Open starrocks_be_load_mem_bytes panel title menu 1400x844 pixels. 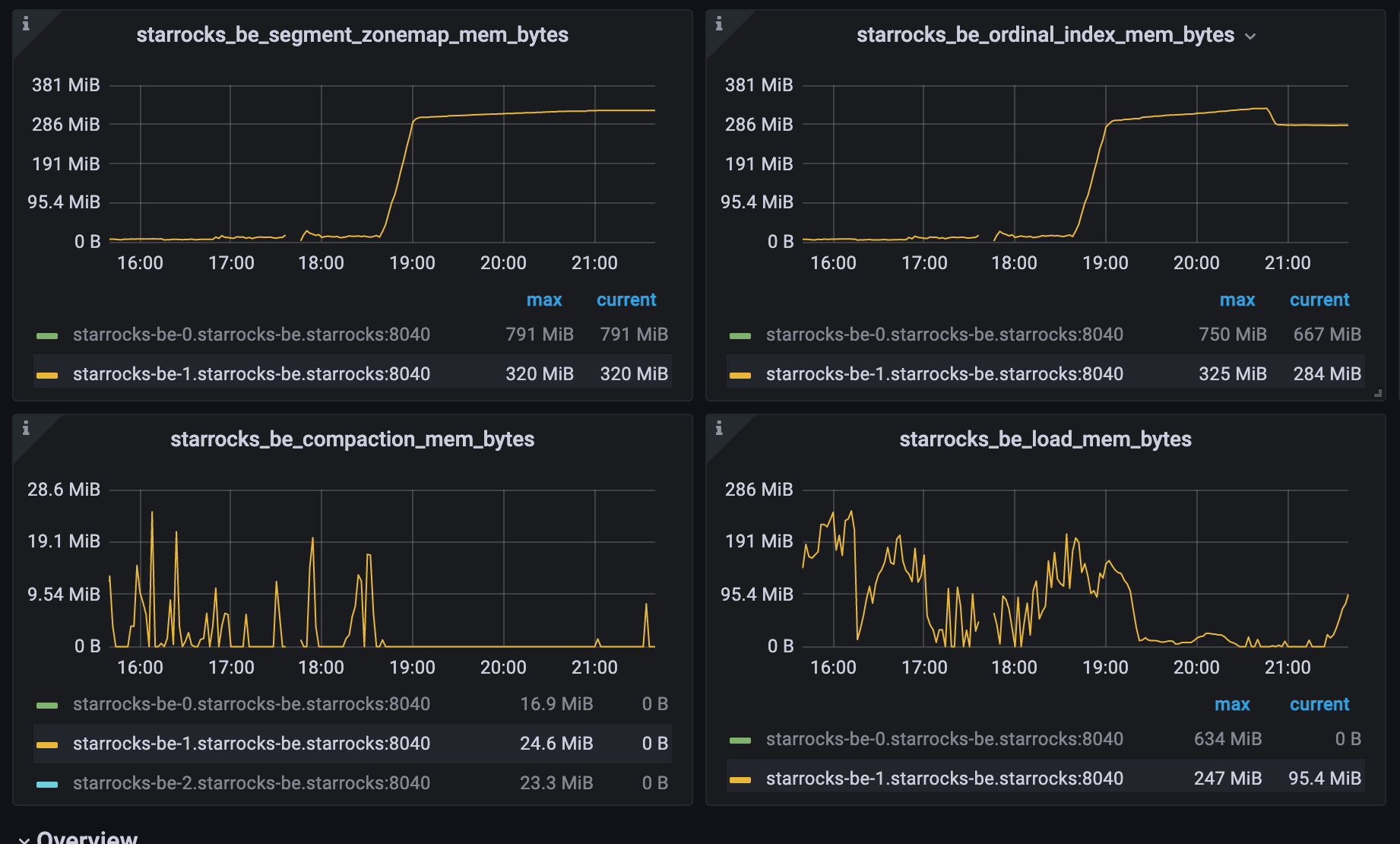pyautogui.click(x=1045, y=439)
